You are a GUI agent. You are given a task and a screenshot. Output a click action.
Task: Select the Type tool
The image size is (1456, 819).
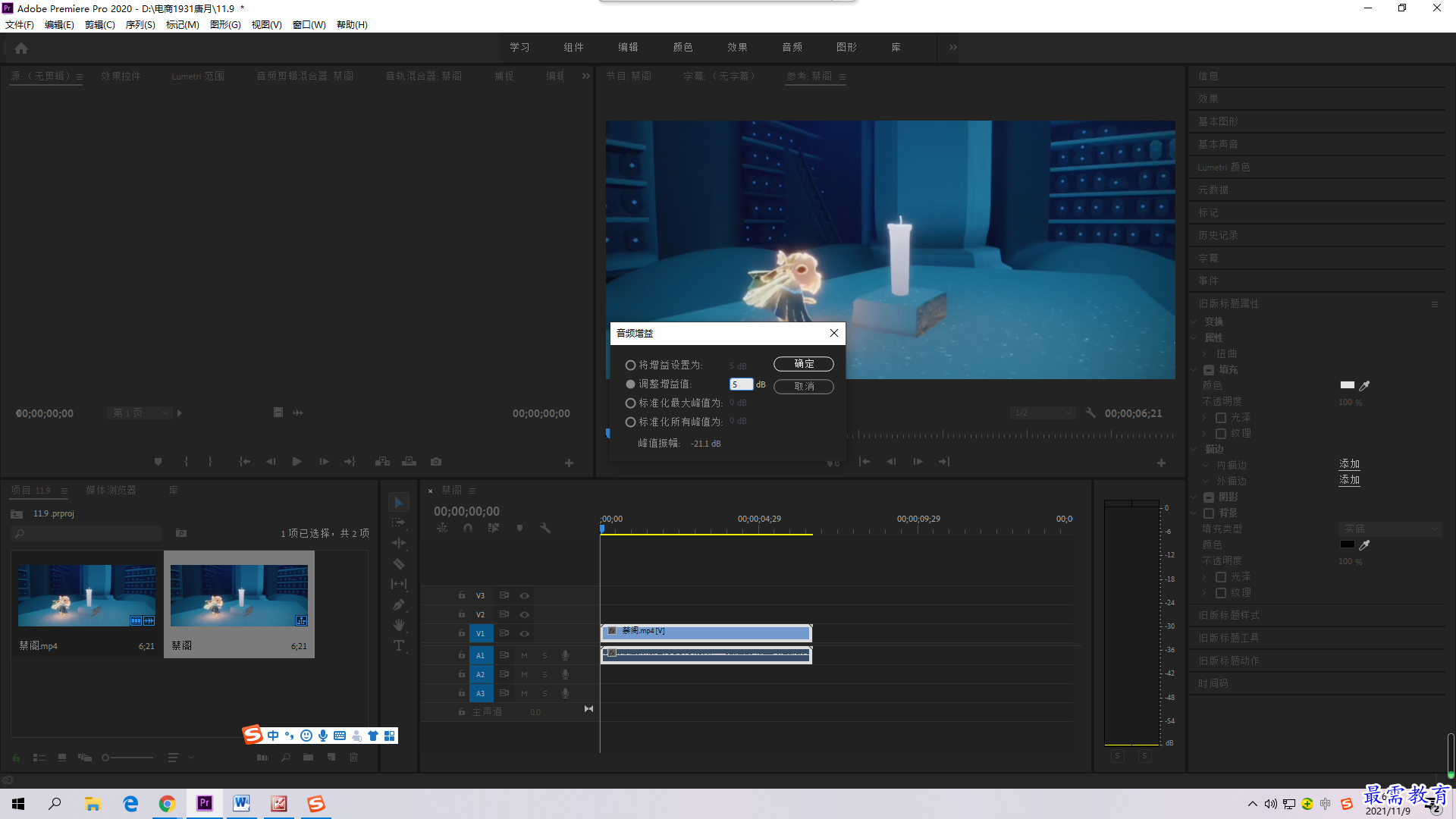pyautogui.click(x=399, y=645)
